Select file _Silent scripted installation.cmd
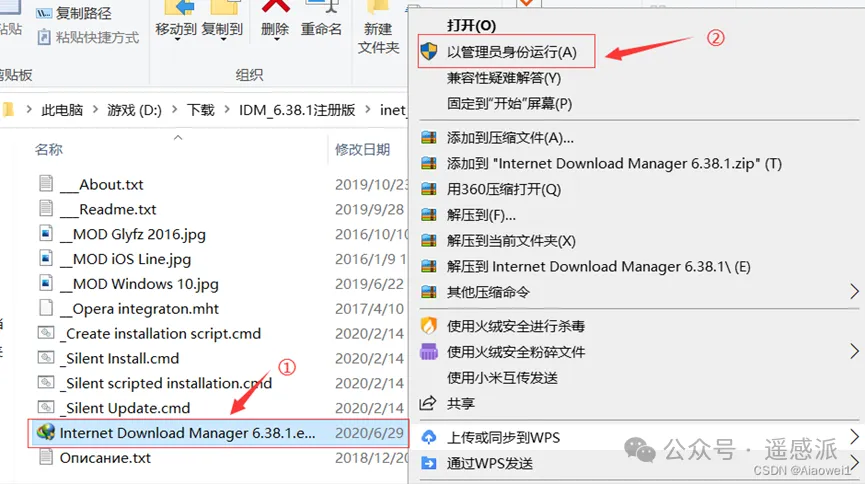The image size is (865, 484). 165,383
